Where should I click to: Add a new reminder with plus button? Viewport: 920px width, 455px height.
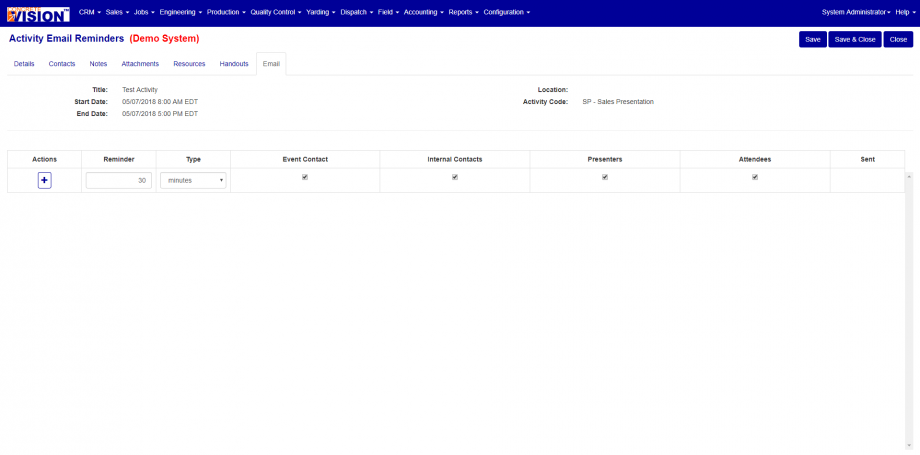(45, 180)
